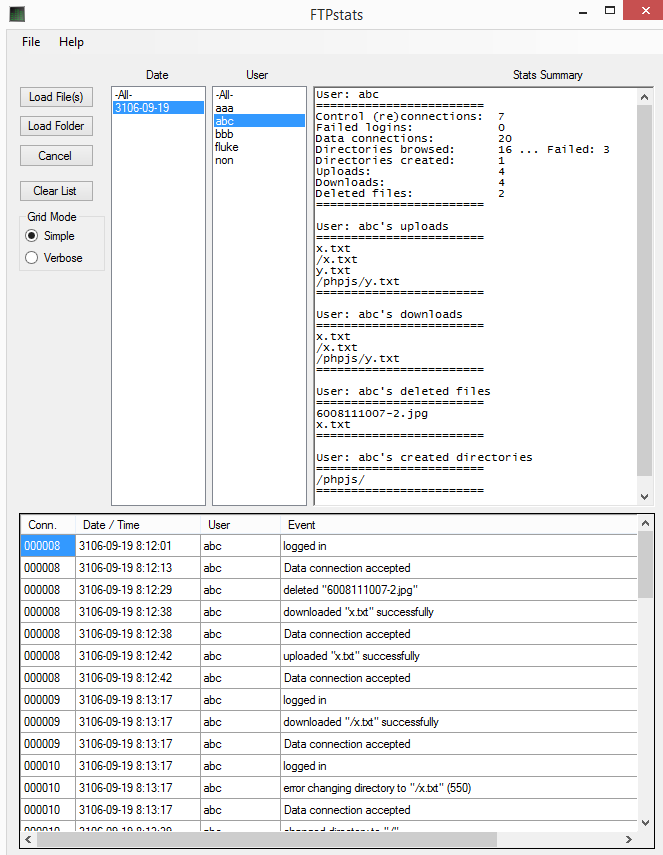
Task: Switch grid mode to Verbose
Action: (x=32, y=258)
